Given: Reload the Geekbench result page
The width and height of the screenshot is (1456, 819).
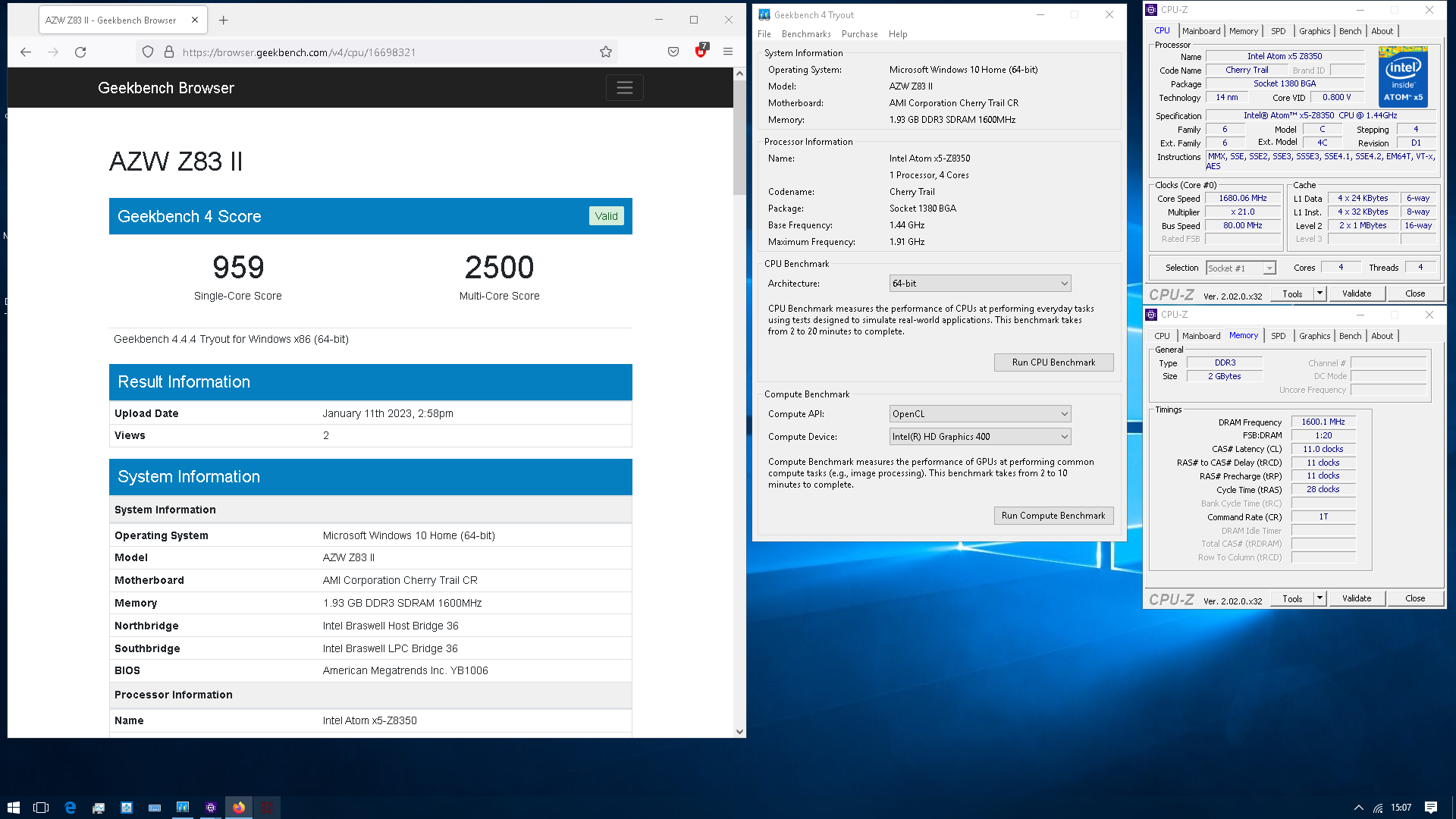Looking at the screenshot, I should coord(80,52).
